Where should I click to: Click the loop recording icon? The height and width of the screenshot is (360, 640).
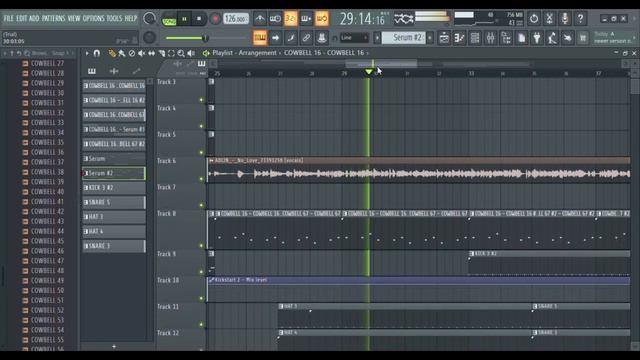click(322, 19)
